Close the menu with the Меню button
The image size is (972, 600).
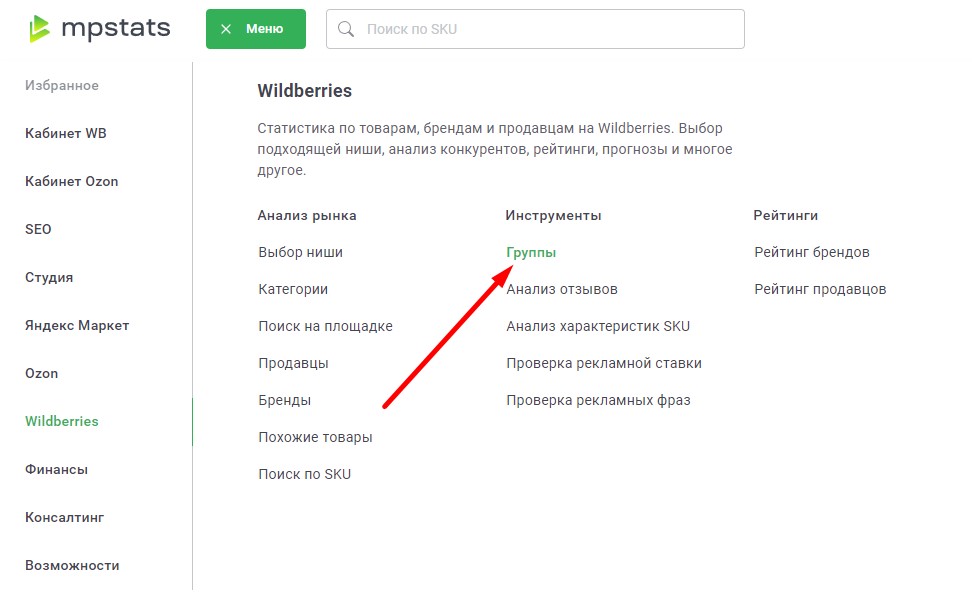click(x=255, y=29)
